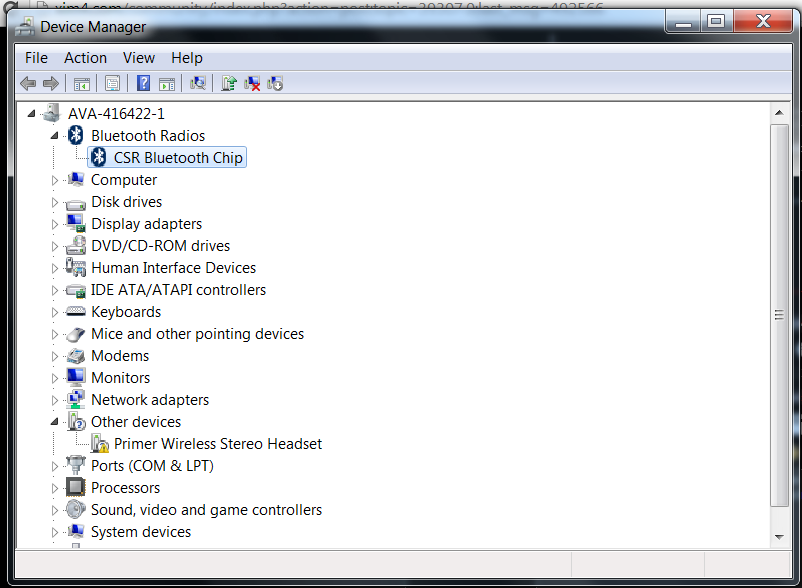
Task: Toggle the console tree pane icon
Action: tap(82, 83)
